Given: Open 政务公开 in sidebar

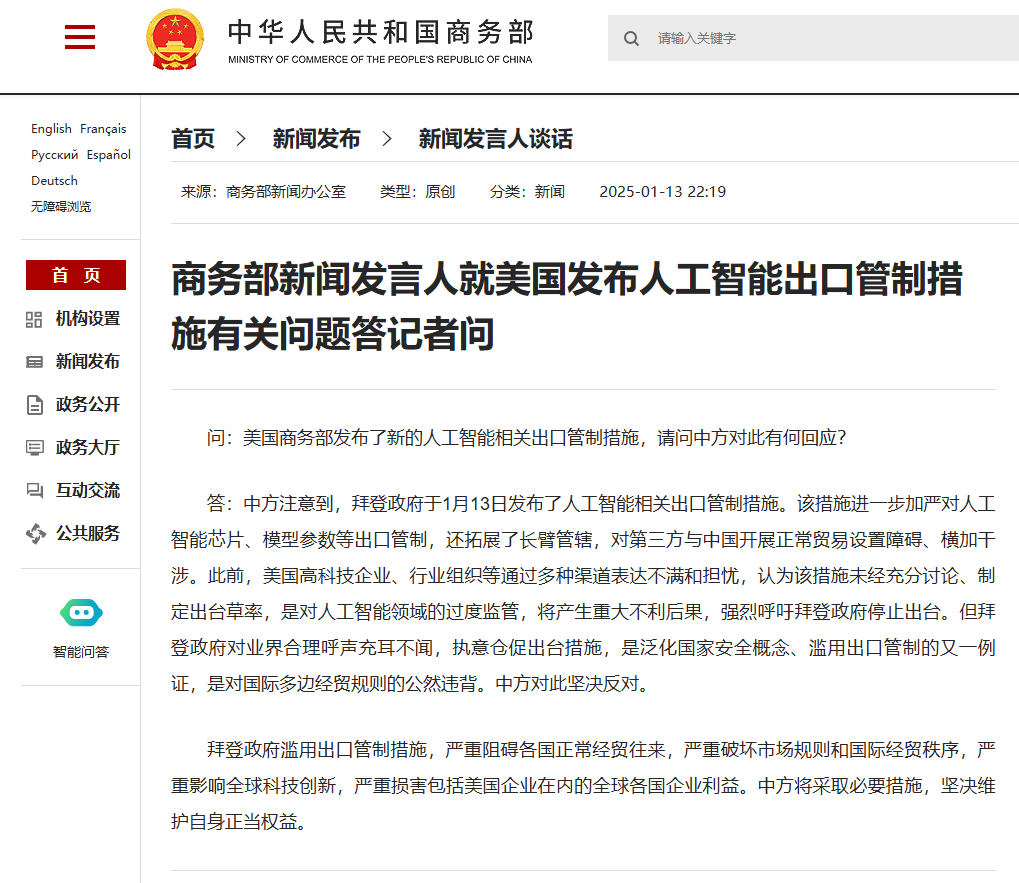Looking at the screenshot, I should 88,404.
